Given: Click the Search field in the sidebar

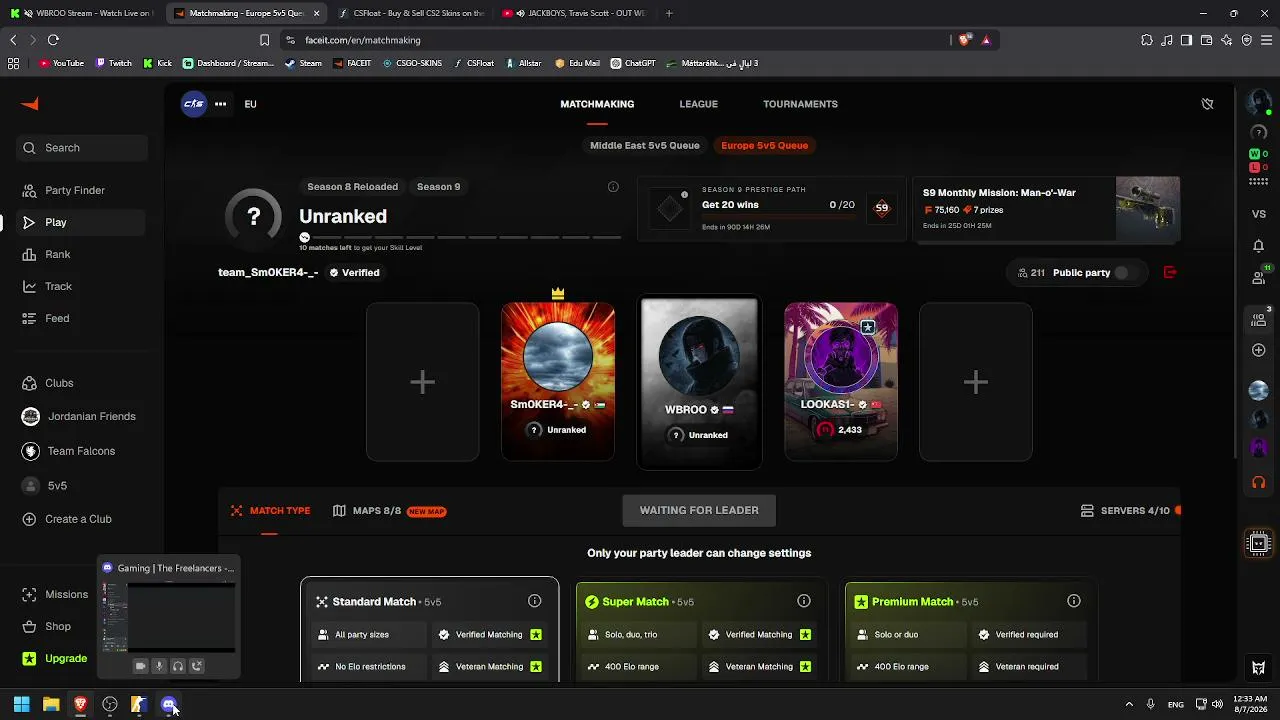Looking at the screenshot, I should tap(83, 148).
